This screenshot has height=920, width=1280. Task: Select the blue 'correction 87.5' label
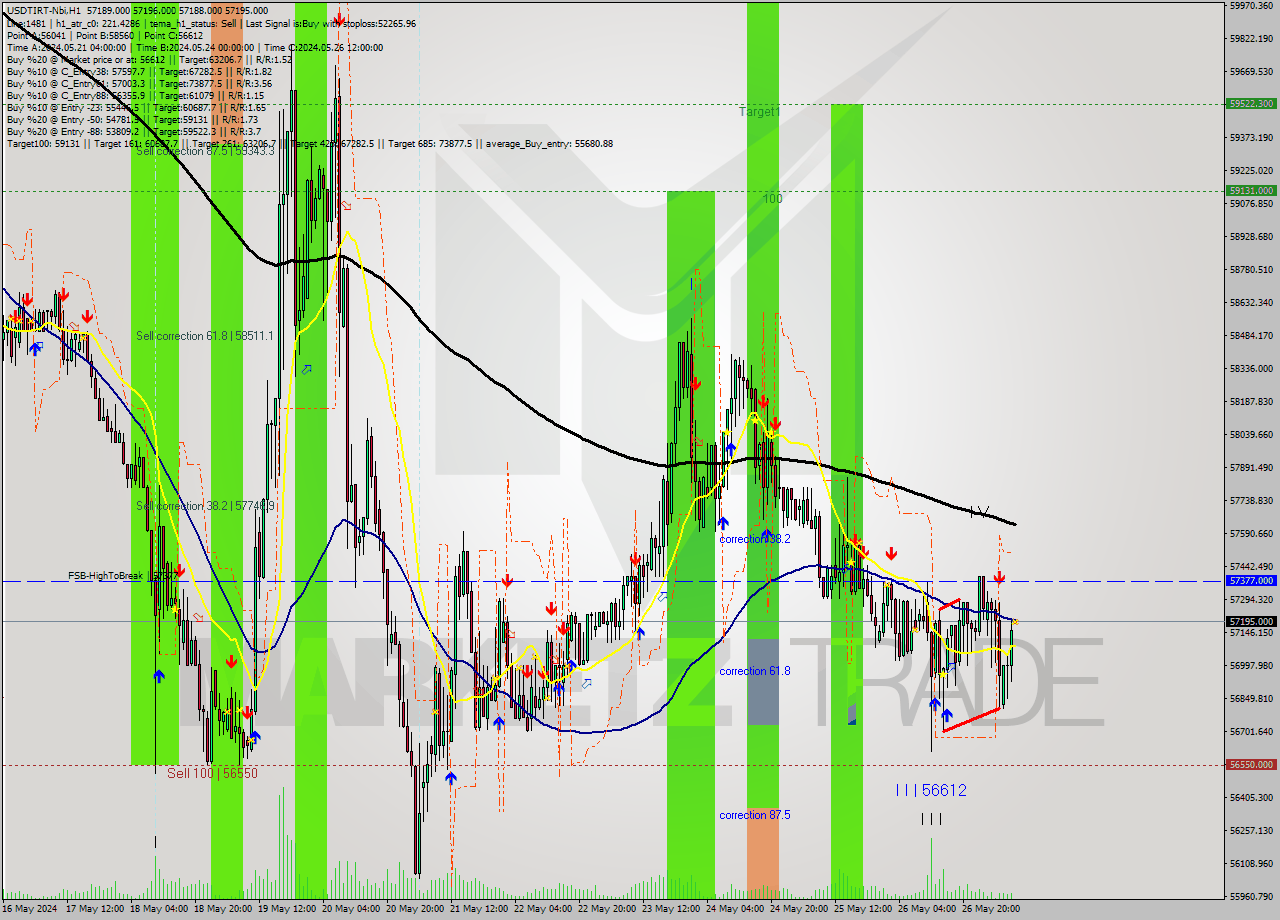[755, 815]
